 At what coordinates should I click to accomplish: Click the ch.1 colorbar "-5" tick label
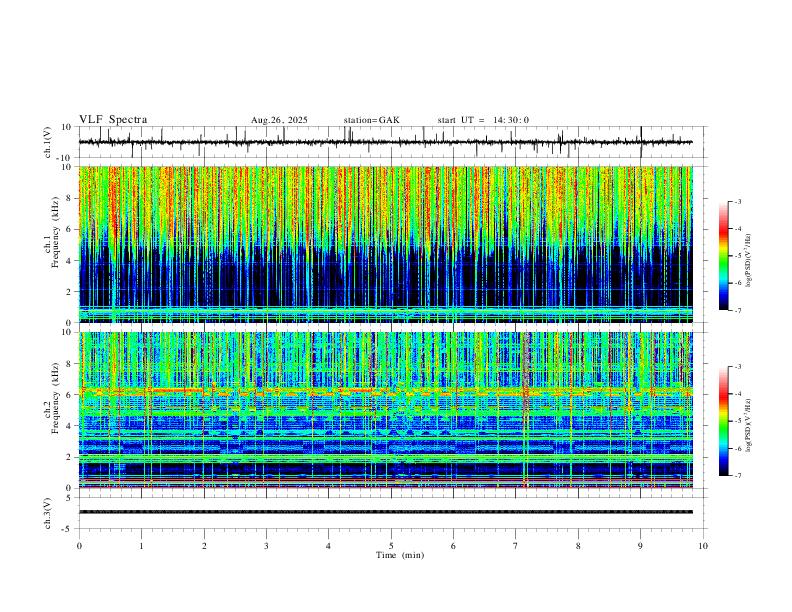738,256
